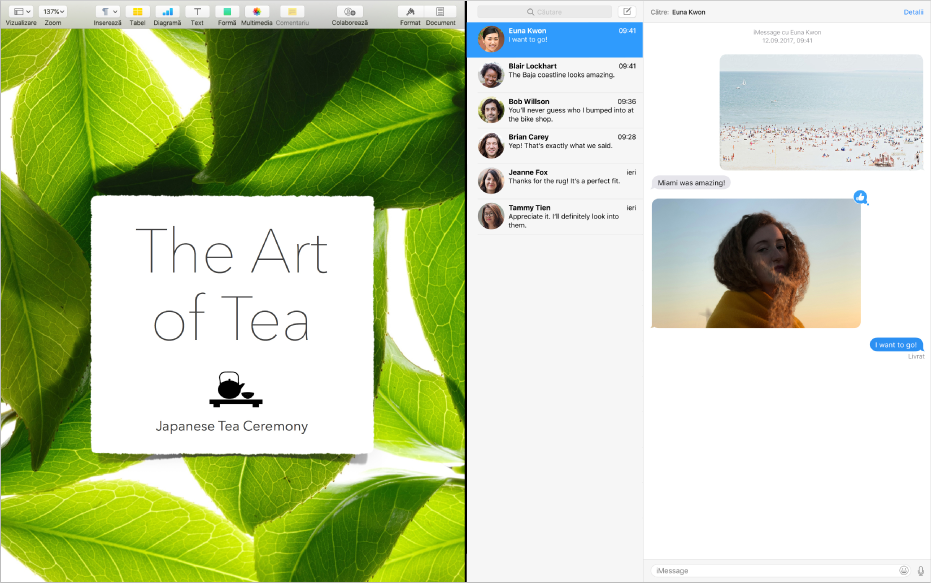Expand the Zoom 137% dropdown
931x583 pixels.
tap(53, 12)
